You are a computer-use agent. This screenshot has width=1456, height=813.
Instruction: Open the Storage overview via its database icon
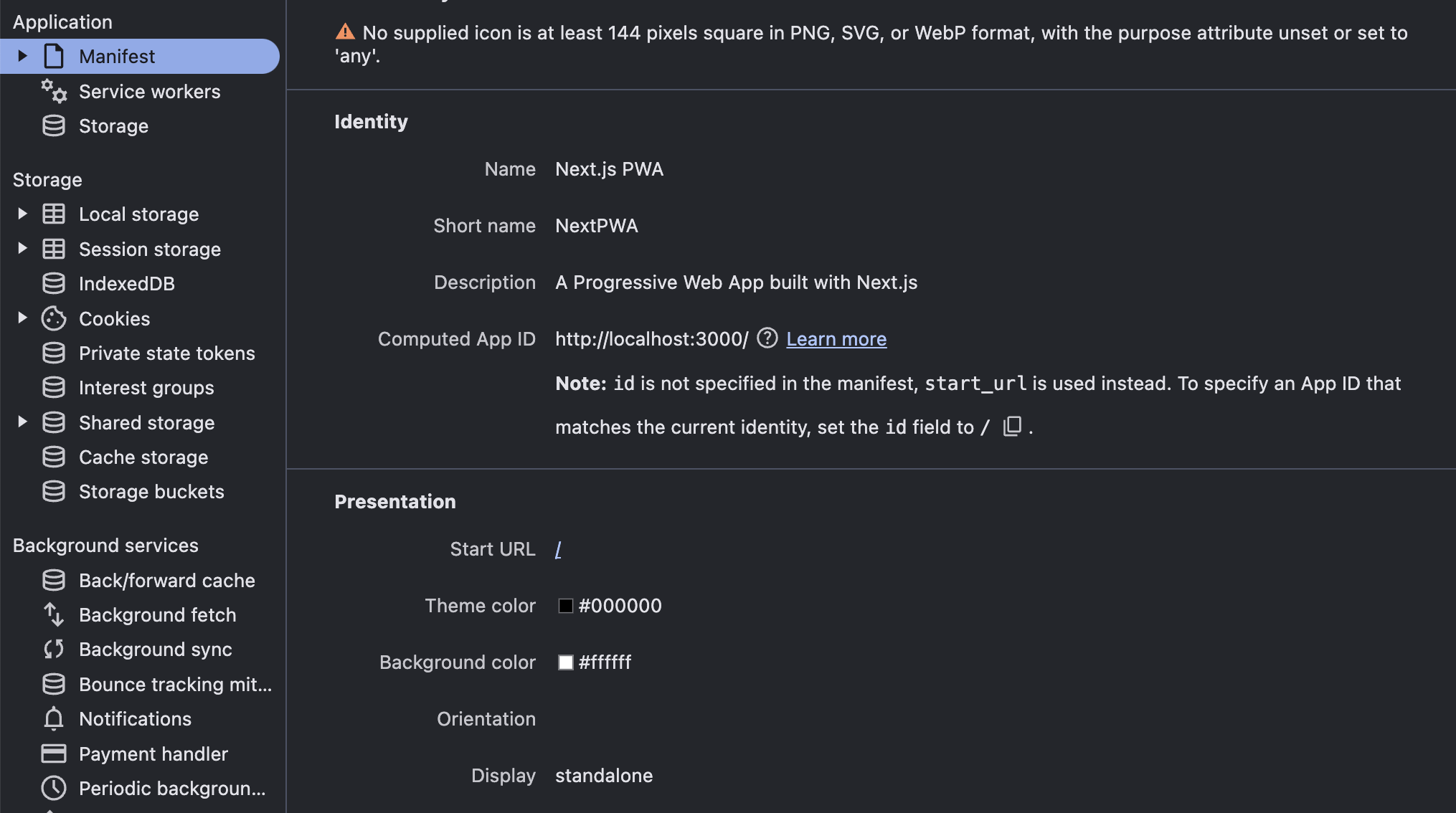(53, 125)
